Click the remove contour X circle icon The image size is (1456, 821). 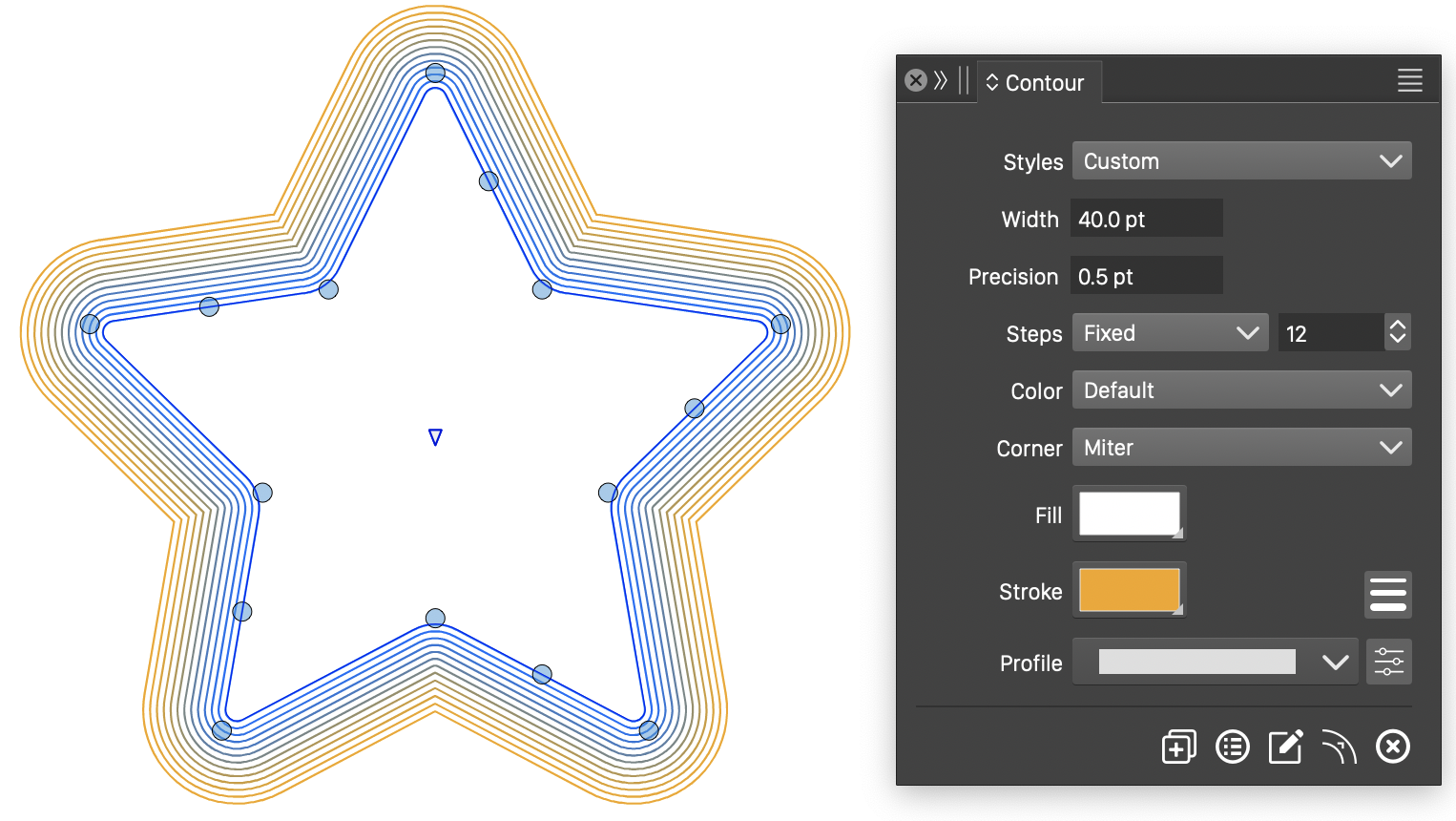coord(1392,747)
